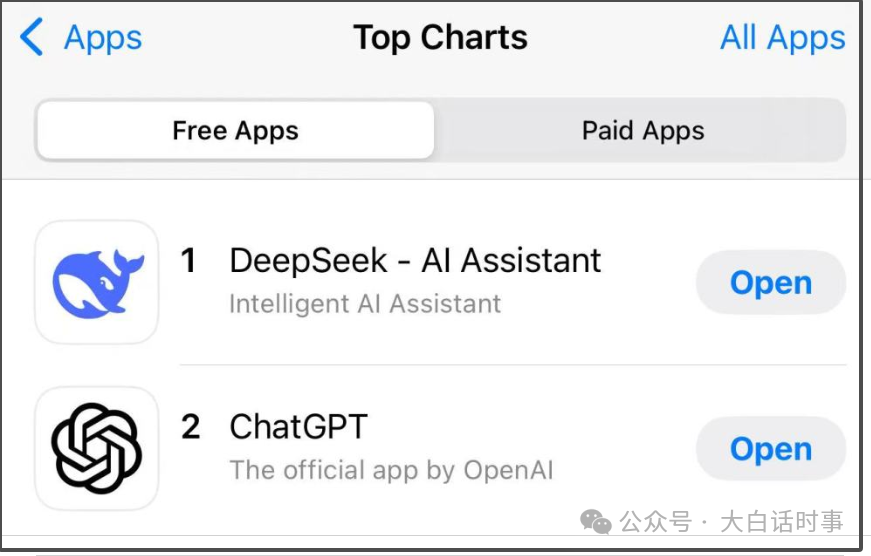Open the ChatGPT app
Screen dimensions: 871x556
pyautogui.click(x=771, y=449)
